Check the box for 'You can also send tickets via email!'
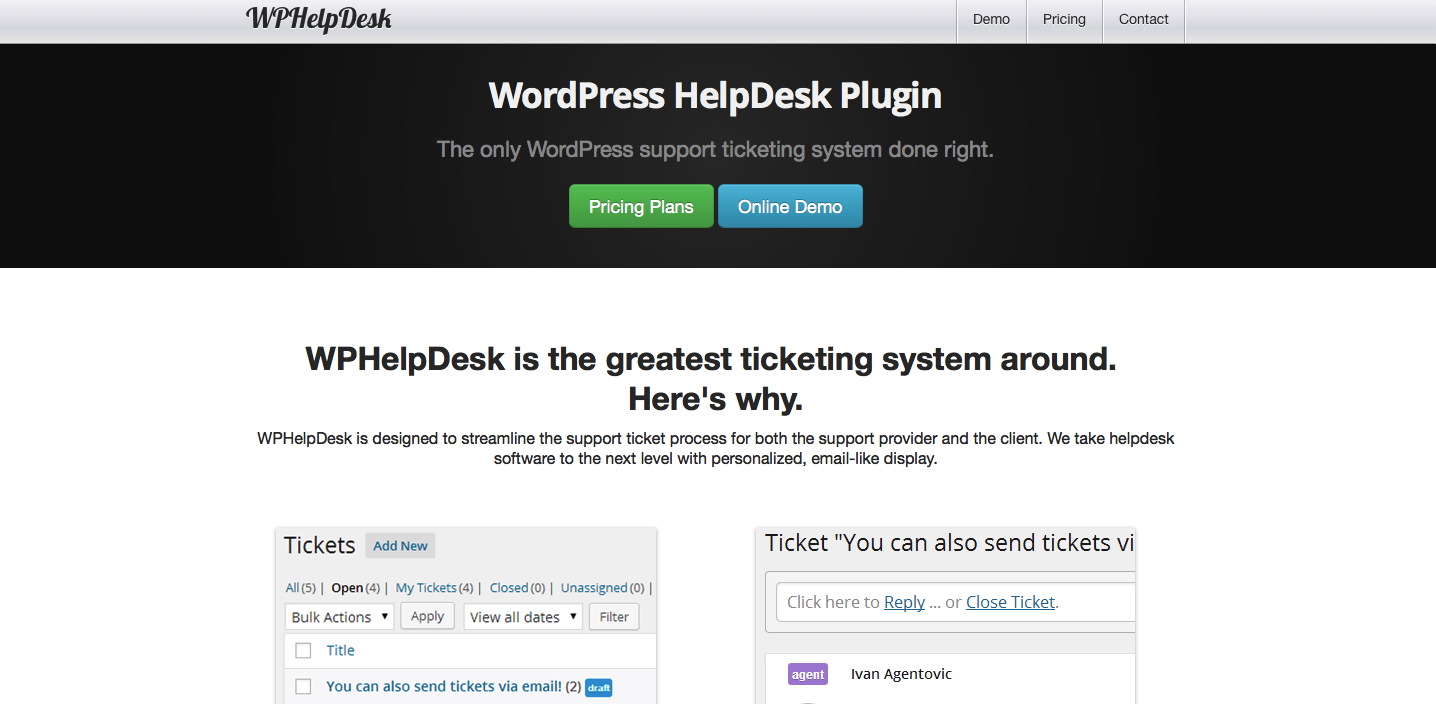This screenshot has height=704, width=1436. pyautogui.click(x=303, y=687)
